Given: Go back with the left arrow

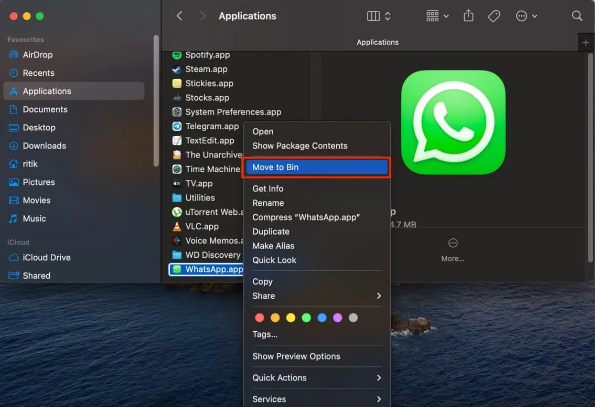Looking at the screenshot, I should point(179,16).
